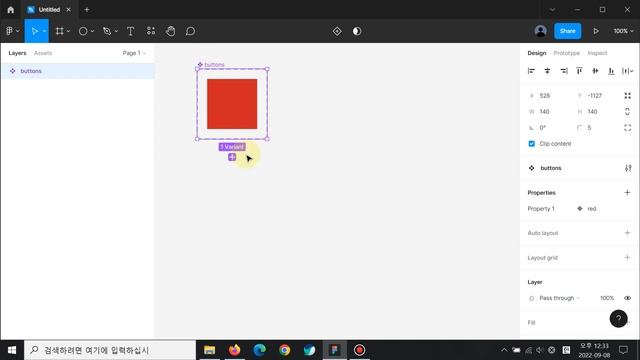This screenshot has height=360, width=640.
Task: Open the Frame tools dropdown arrow
Action: tap(68, 31)
